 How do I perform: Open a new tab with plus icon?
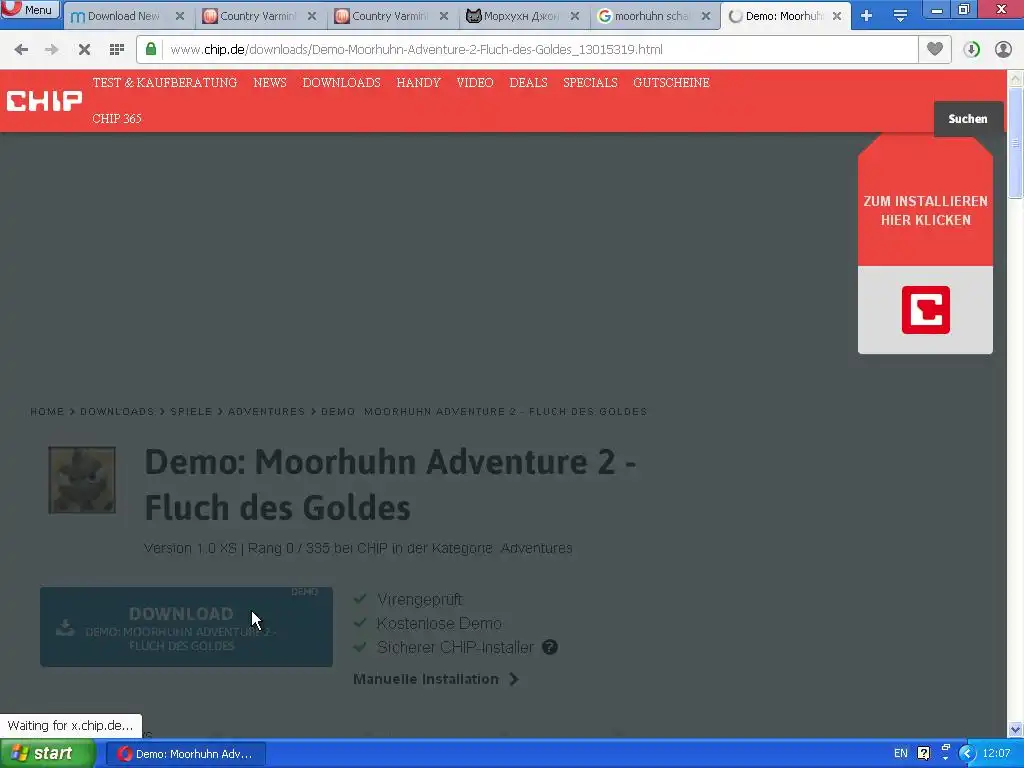[866, 16]
